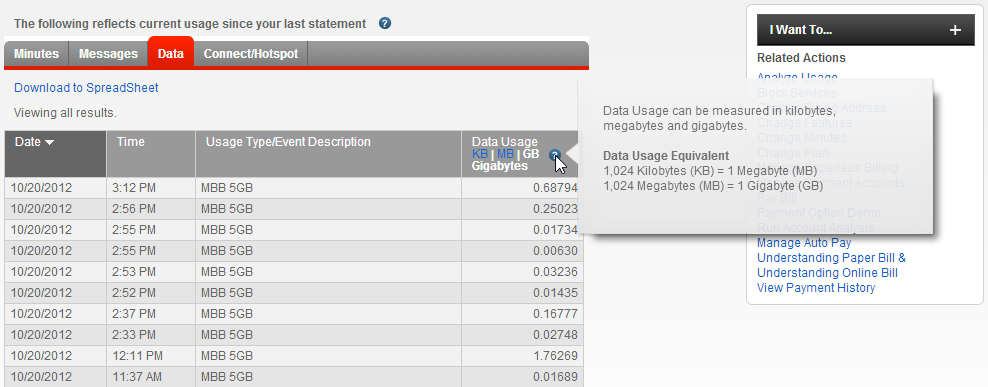Click the 1.76269 data usage cell

(x=522, y=356)
